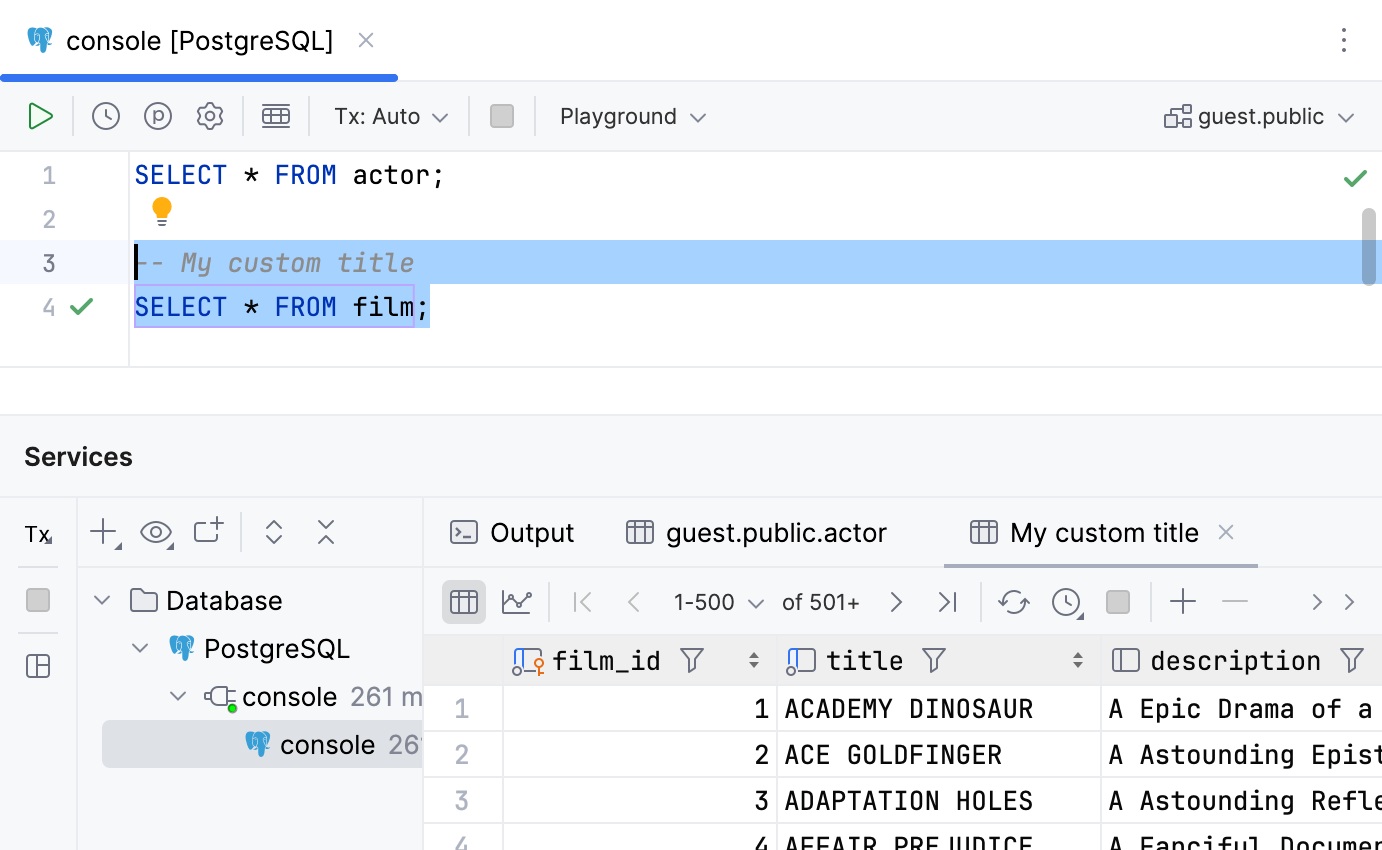
Task: Open the guest.public schema switcher
Action: (x=1259, y=116)
